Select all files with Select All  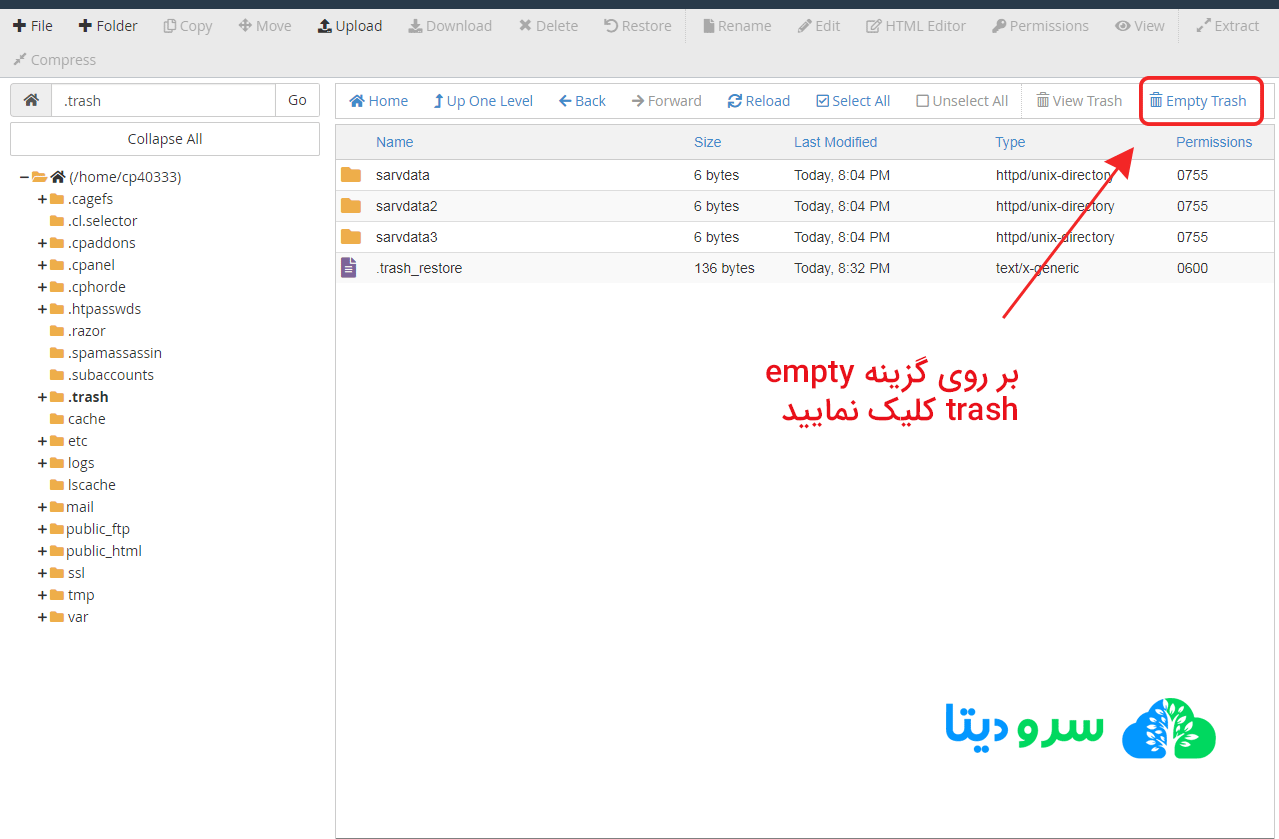(853, 100)
